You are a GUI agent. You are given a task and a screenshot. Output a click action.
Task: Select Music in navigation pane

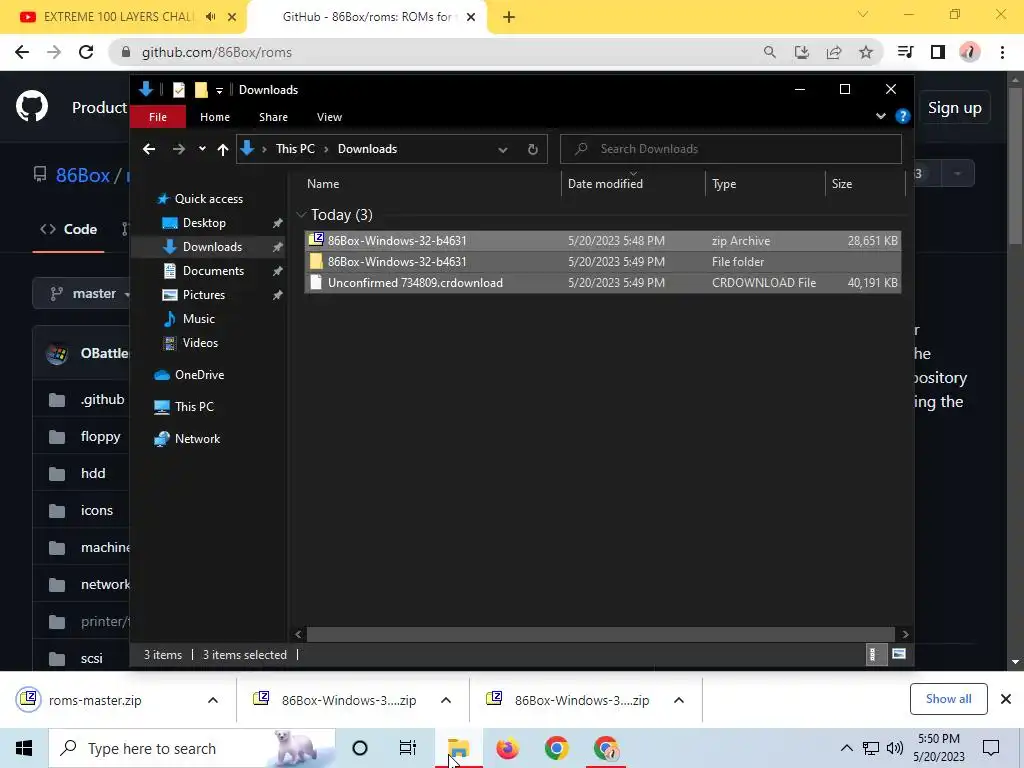pos(199,319)
